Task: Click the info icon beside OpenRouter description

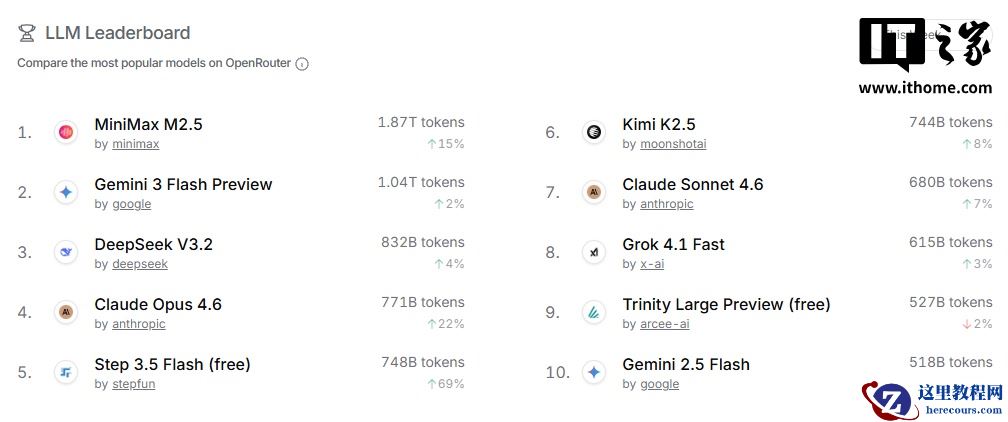Action: (302, 64)
